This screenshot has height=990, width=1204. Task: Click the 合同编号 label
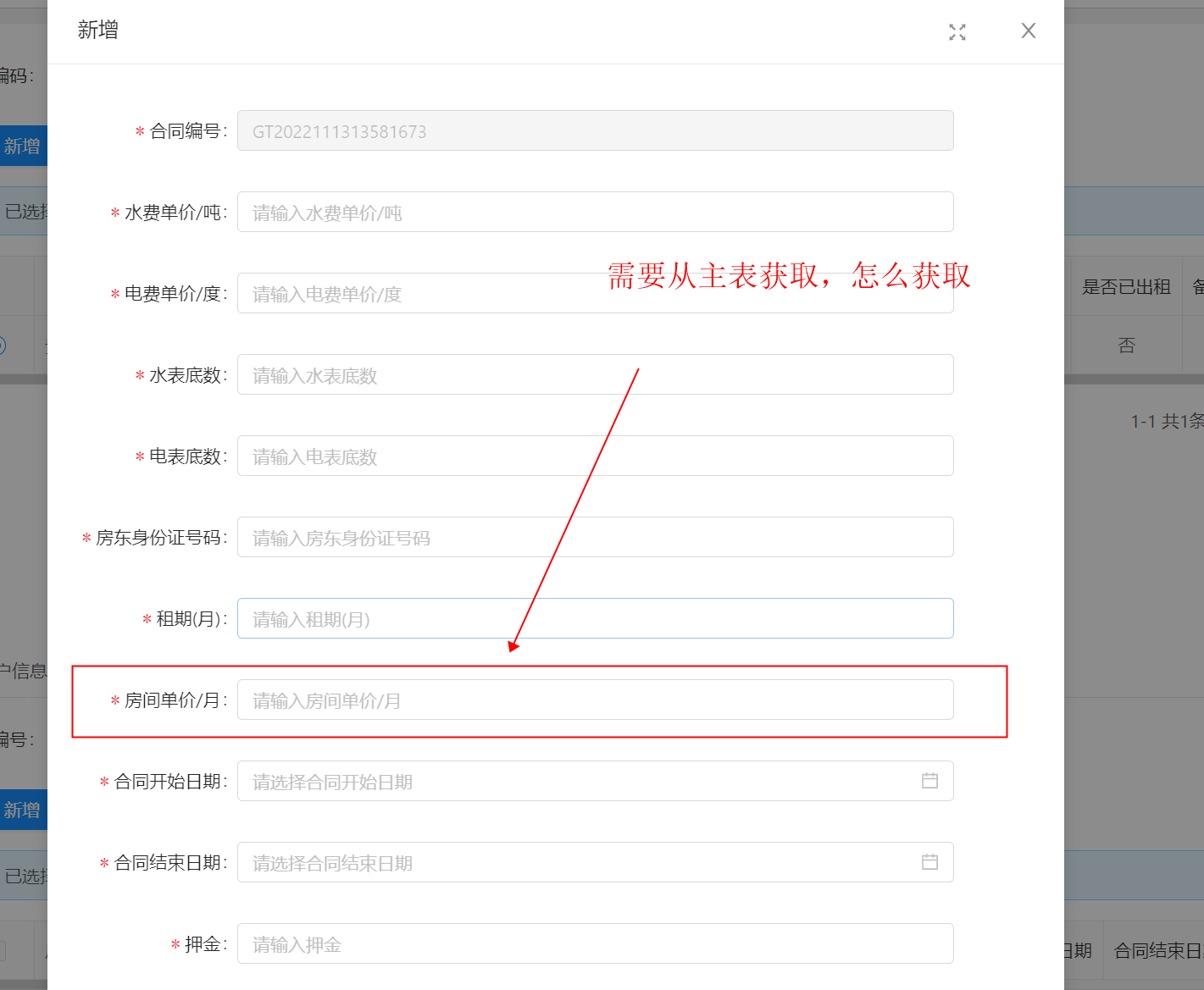point(186,131)
